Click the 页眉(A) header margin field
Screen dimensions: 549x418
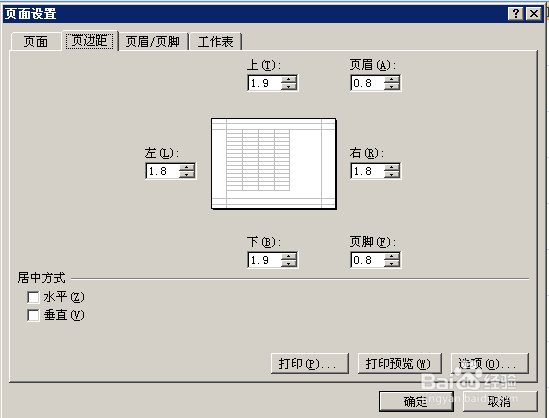click(367, 83)
